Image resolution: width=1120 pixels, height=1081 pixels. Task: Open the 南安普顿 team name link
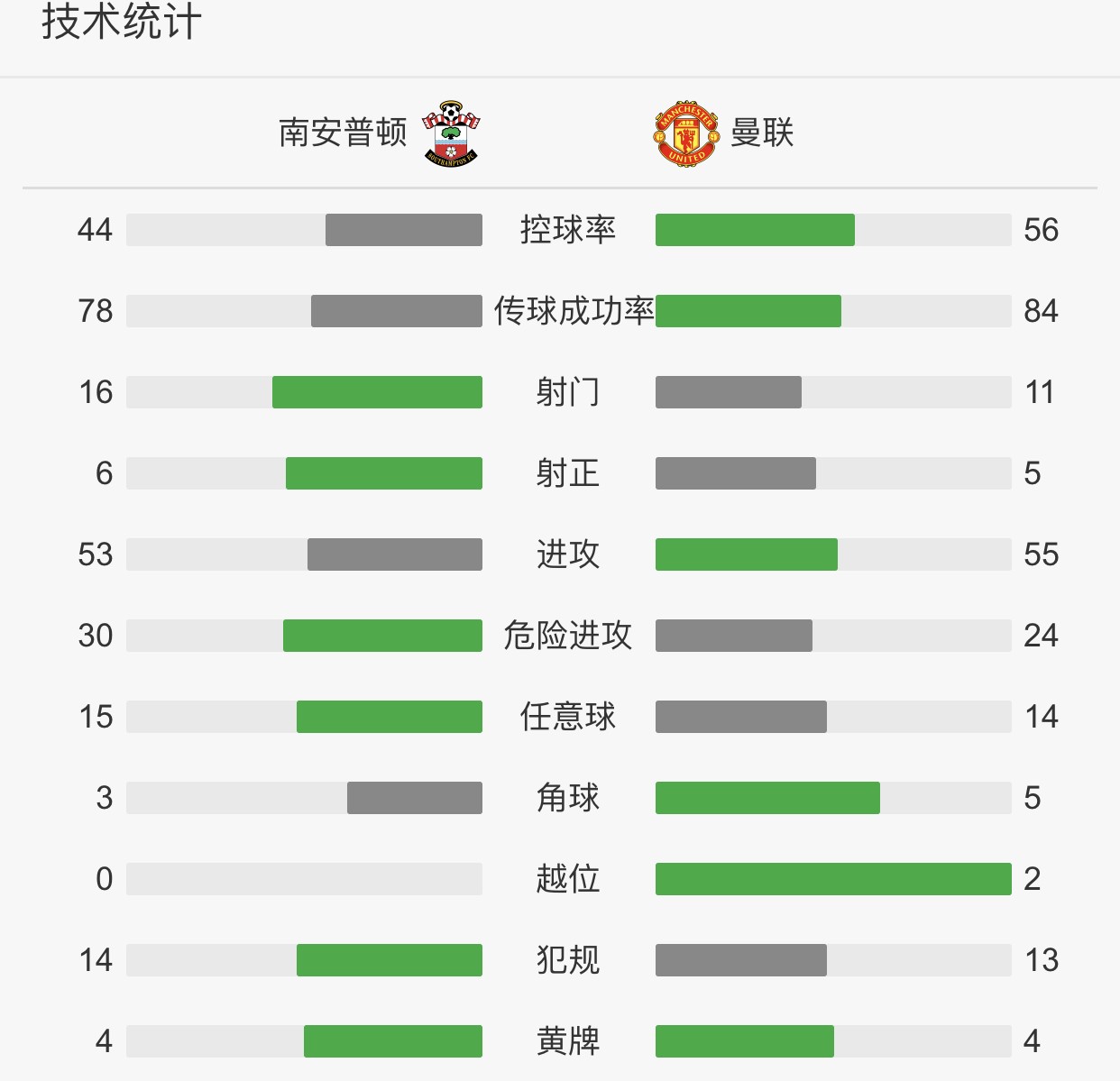pos(343,133)
